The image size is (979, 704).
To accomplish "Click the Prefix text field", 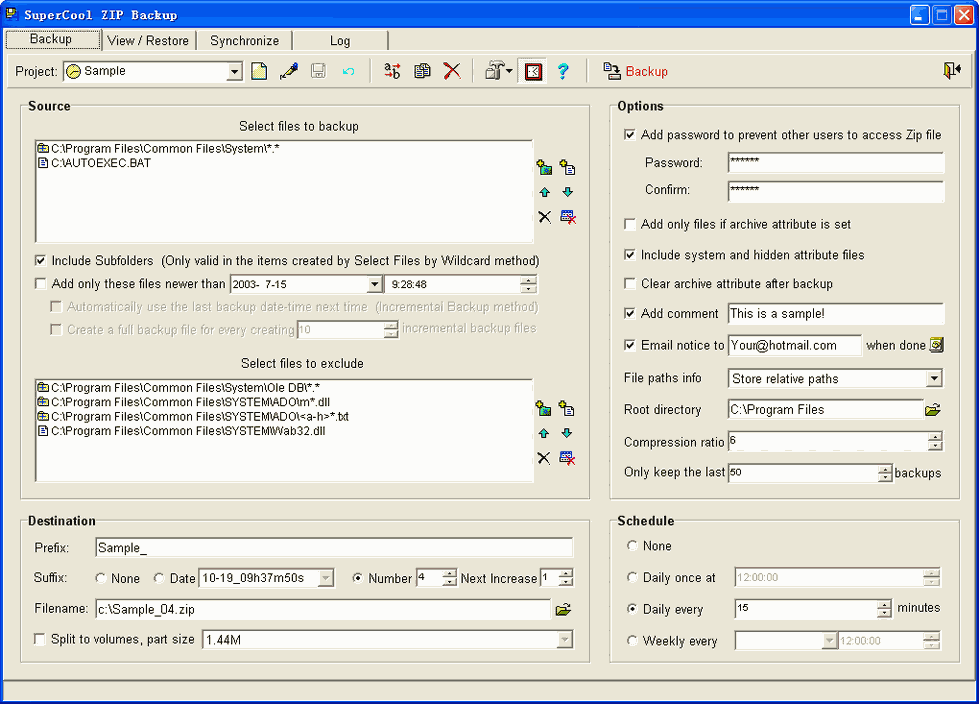I will (334, 547).
